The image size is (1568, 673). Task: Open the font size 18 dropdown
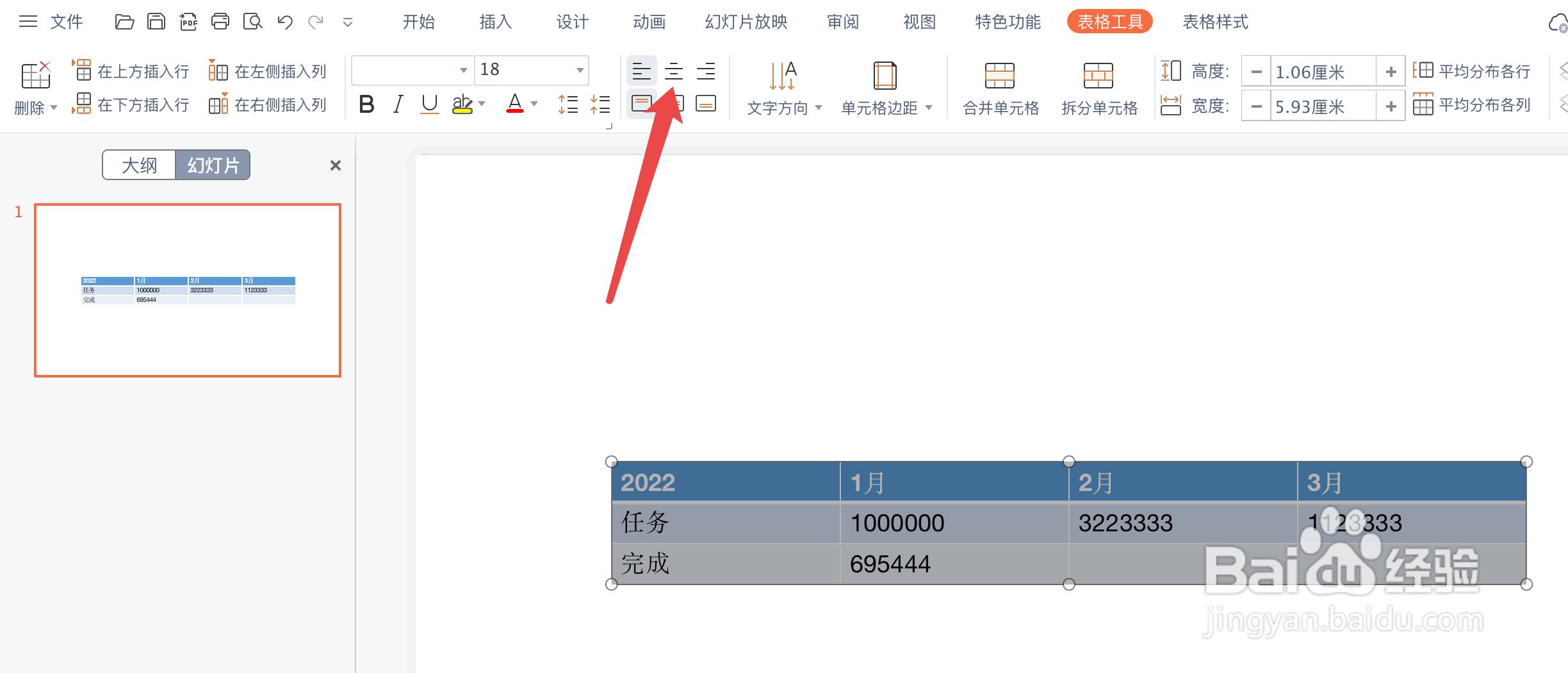[x=580, y=70]
